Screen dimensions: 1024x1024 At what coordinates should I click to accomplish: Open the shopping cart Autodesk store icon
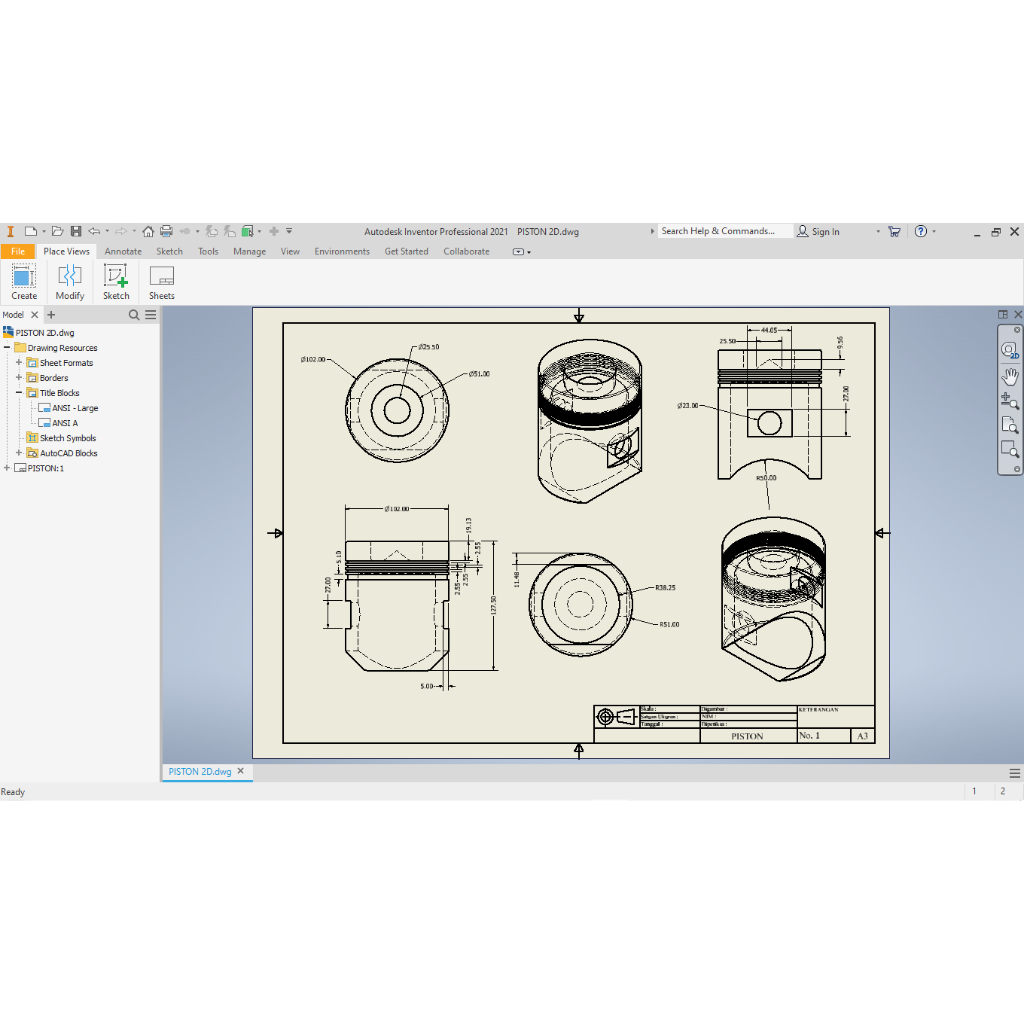pyautogui.click(x=895, y=231)
